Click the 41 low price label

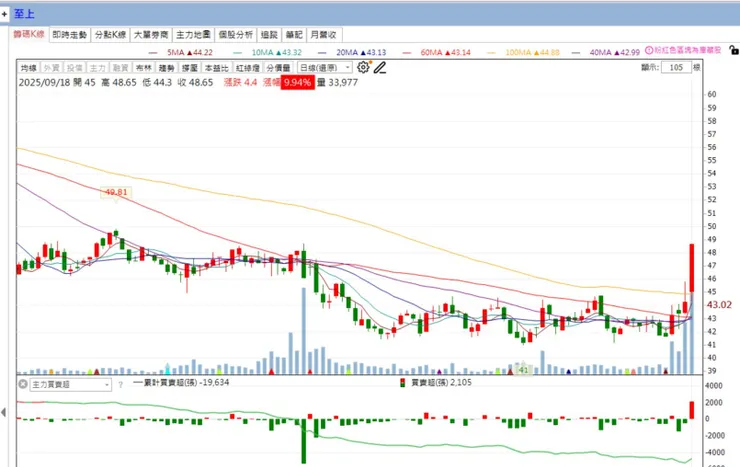(x=523, y=370)
